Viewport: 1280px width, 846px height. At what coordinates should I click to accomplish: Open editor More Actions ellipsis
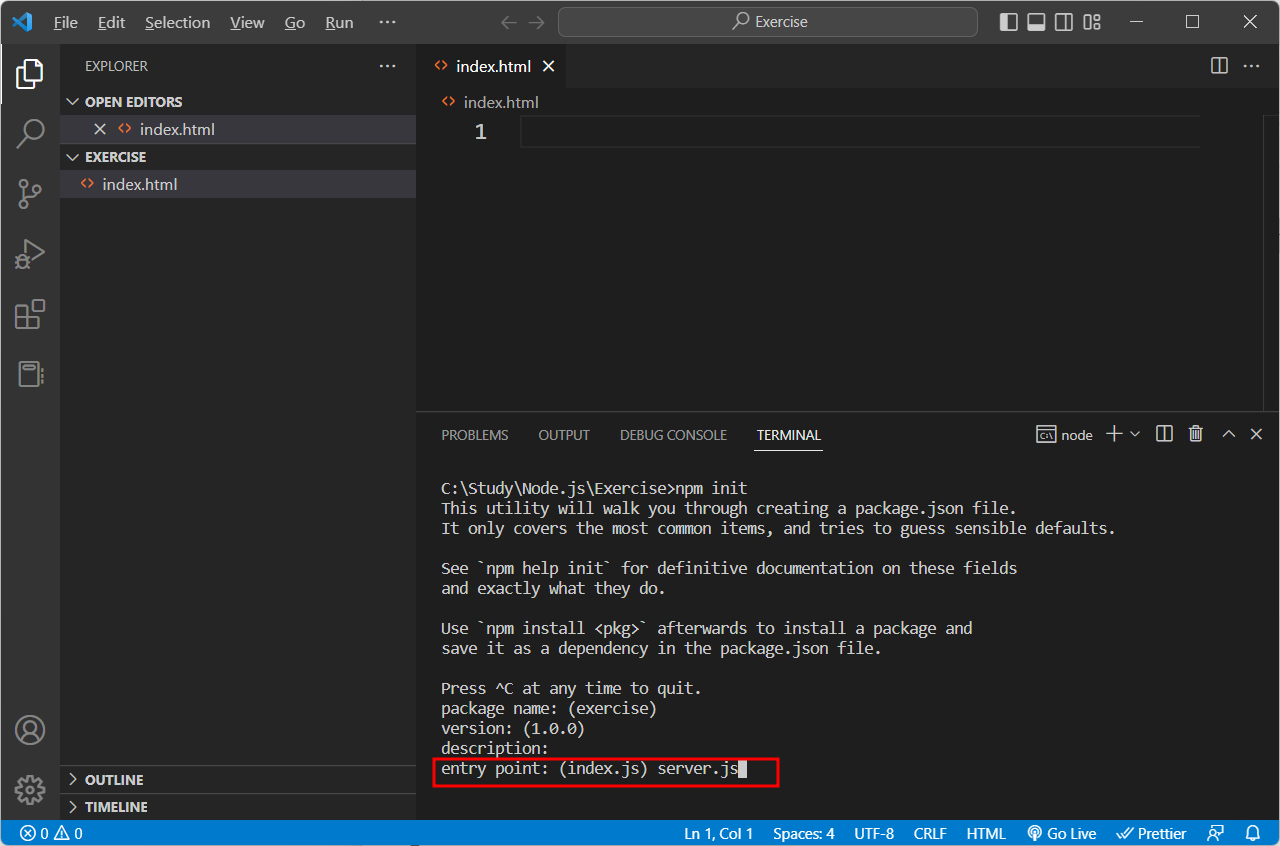pyautogui.click(x=1251, y=66)
